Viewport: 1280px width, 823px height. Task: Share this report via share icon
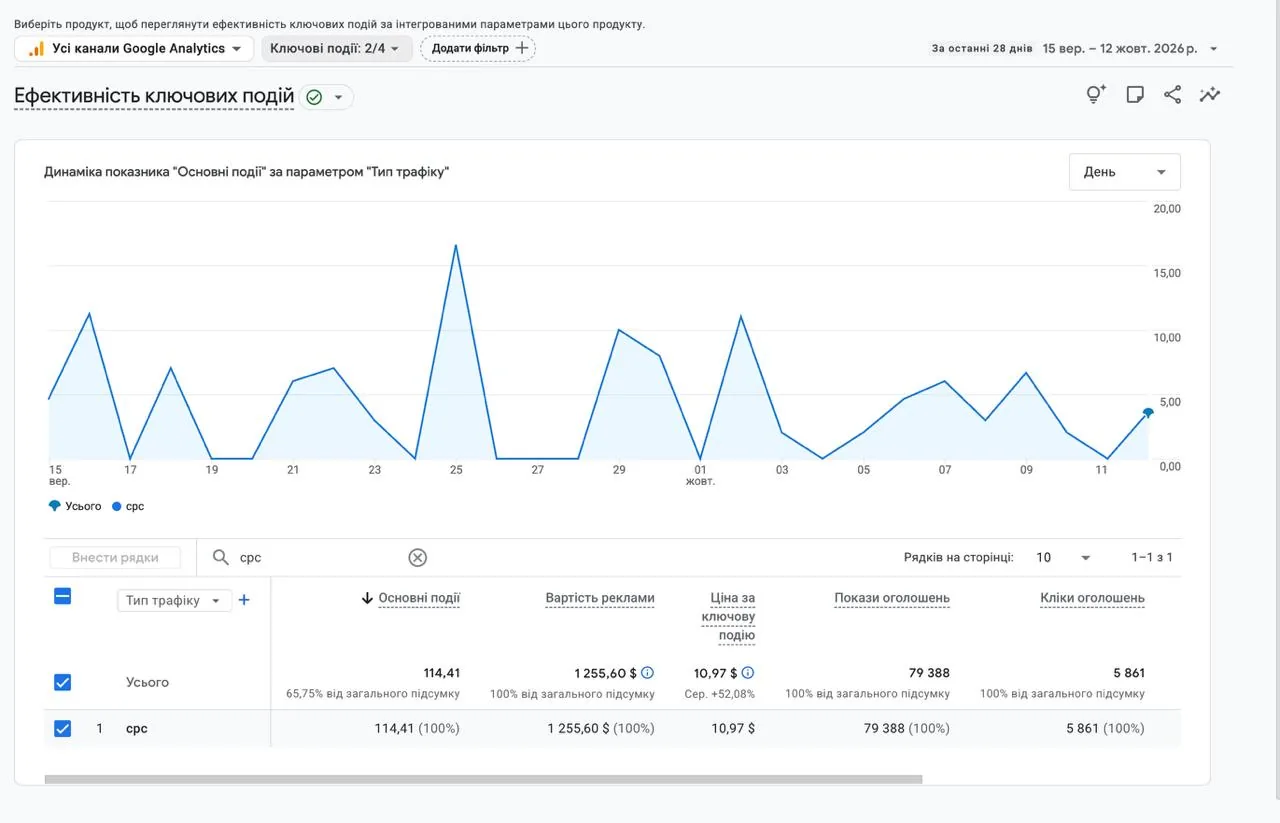[x=1172, y=95]
